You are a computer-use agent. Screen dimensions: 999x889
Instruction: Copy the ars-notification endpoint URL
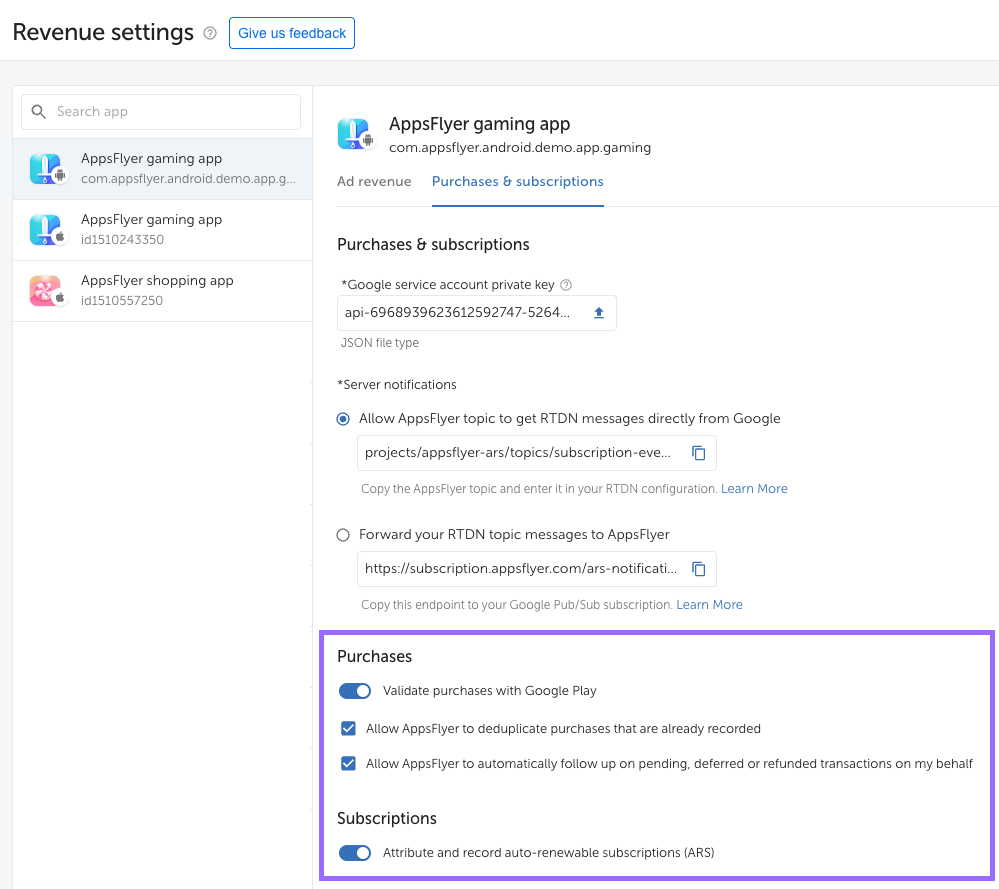(x=699, y=569)
